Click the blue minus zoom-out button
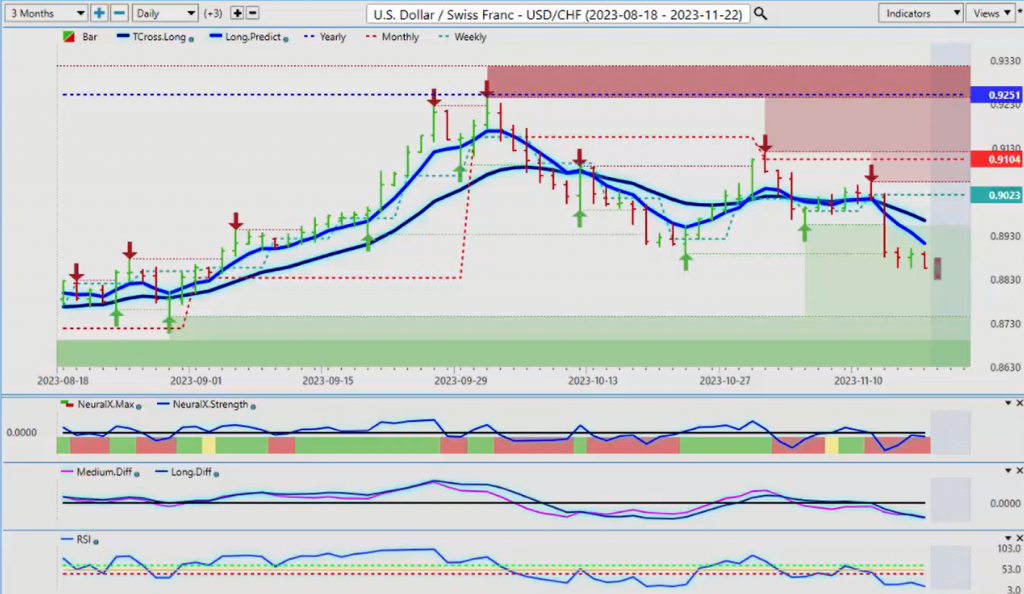Screen dimensions: 1024x594 point(118,13)
